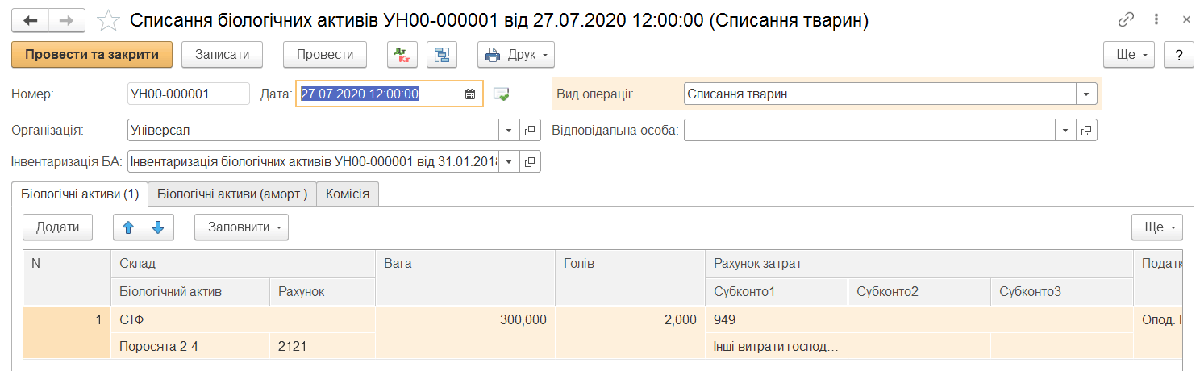Copy link using chain icon
The width and height of the screenshot is (1200, 371).
[x=1126, y=19]
